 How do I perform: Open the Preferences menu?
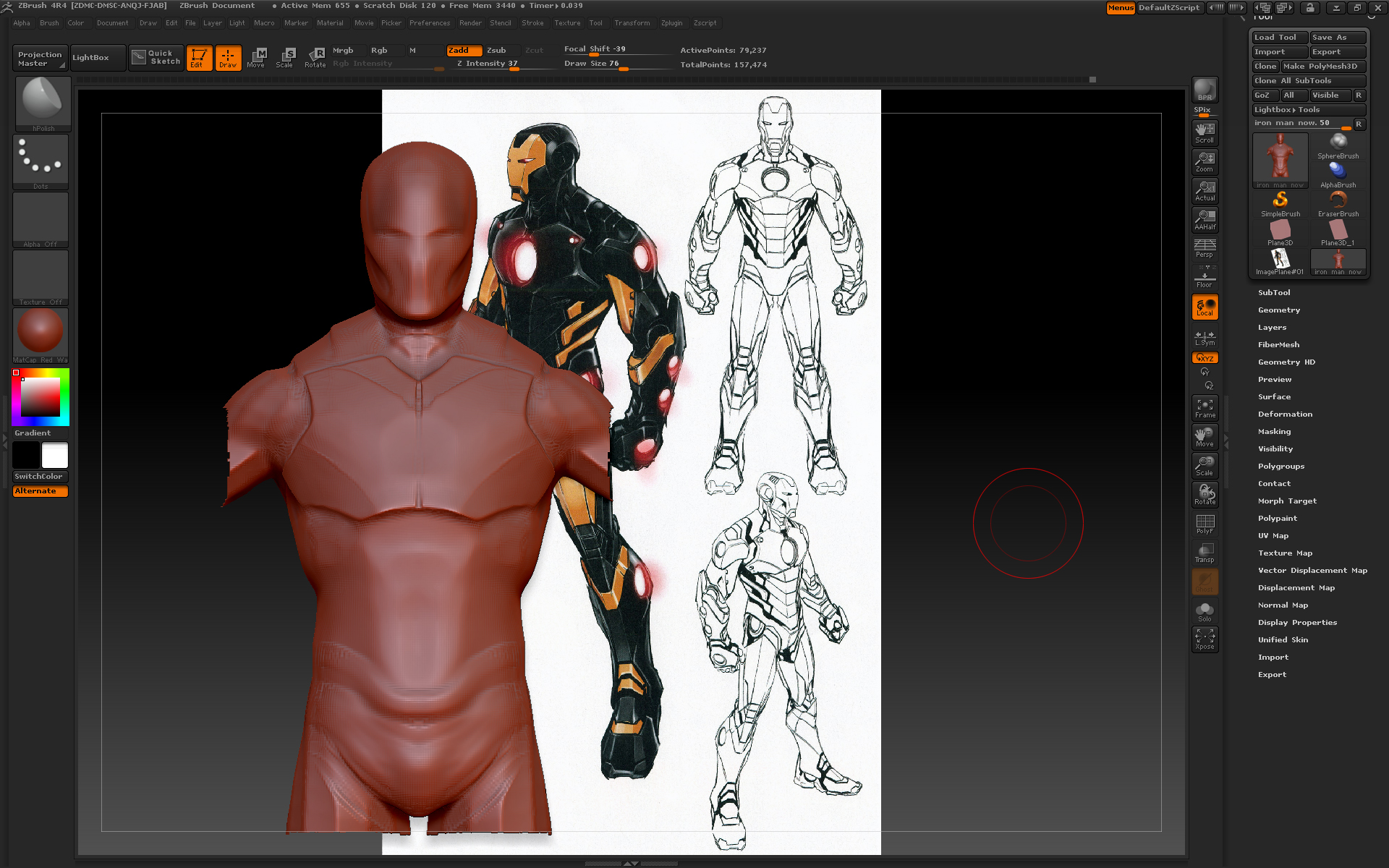[430, 23]
